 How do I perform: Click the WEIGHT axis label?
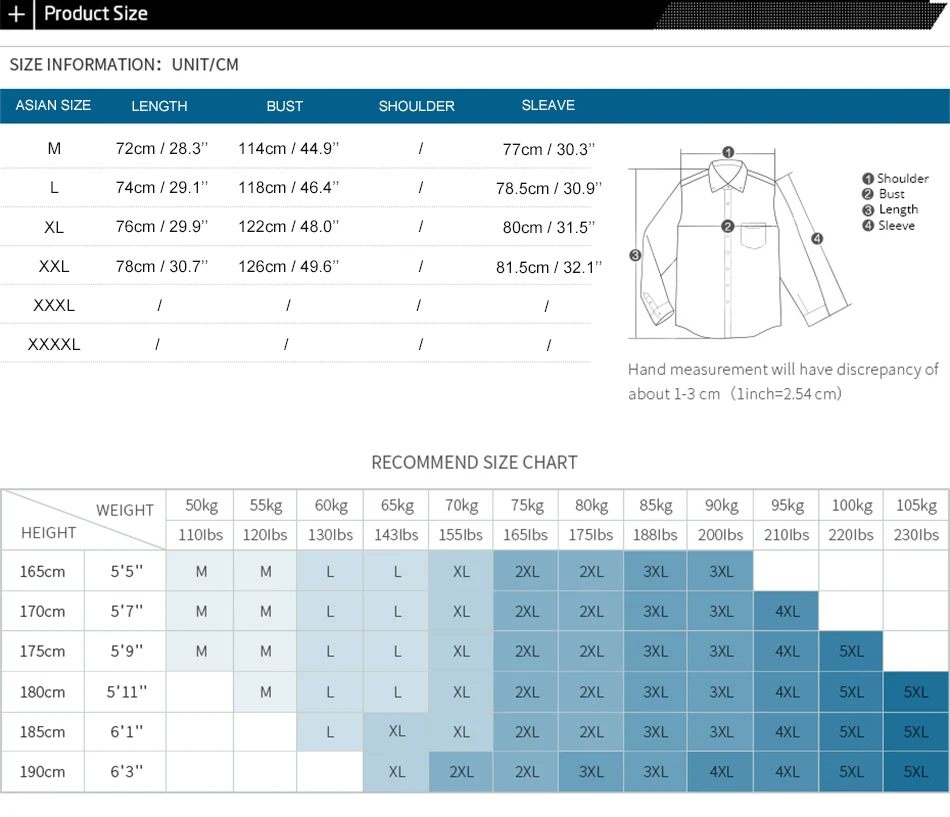click(125, 510)
